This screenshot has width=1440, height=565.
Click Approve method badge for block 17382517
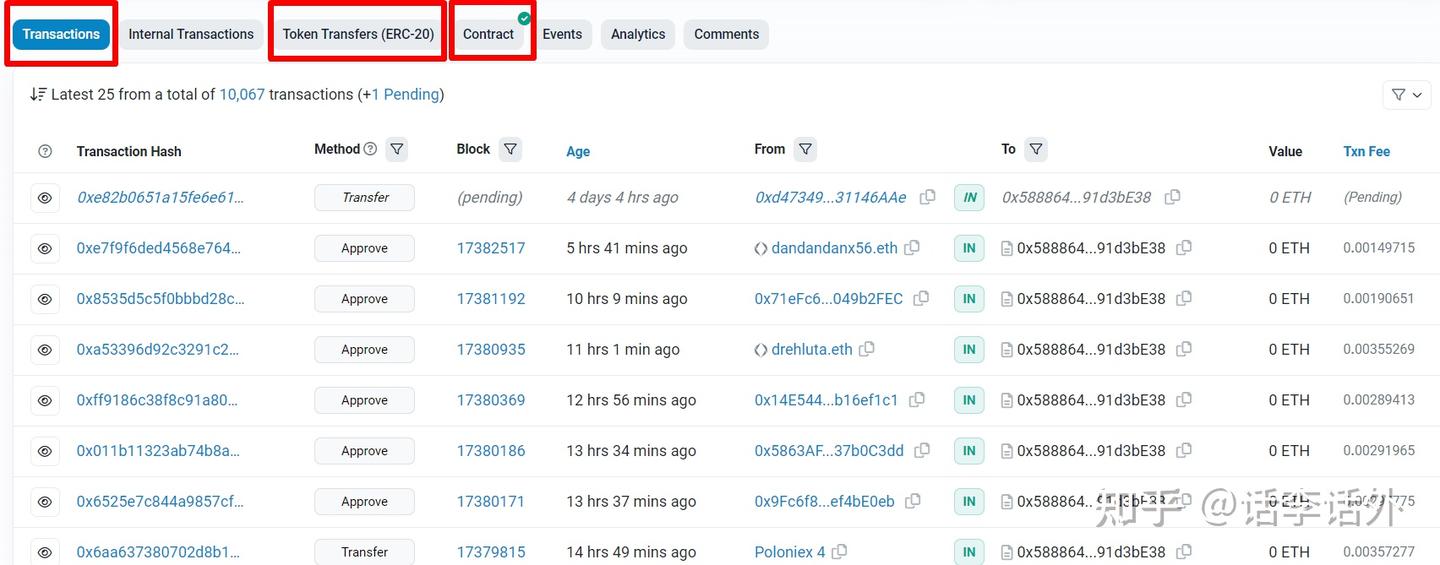click(364, 248)
